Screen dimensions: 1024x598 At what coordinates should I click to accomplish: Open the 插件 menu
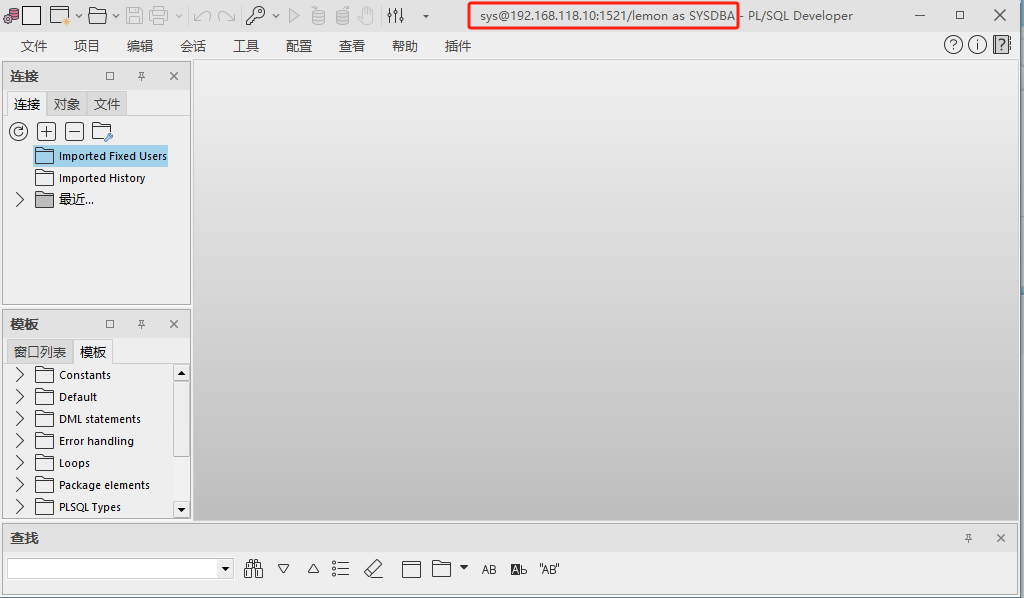457,46
